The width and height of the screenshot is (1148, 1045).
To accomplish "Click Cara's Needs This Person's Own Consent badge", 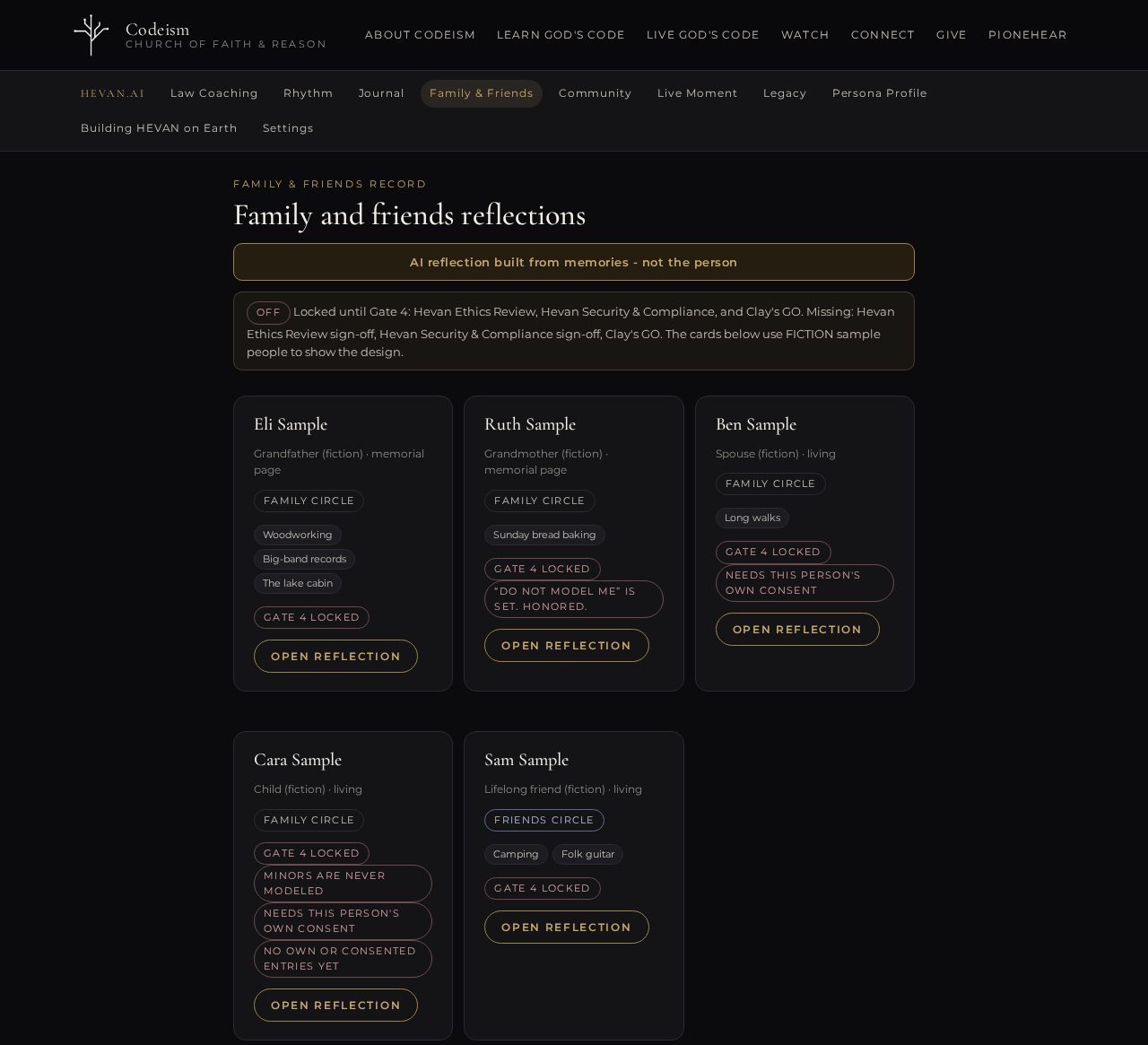I will click(x=343, y=921).
